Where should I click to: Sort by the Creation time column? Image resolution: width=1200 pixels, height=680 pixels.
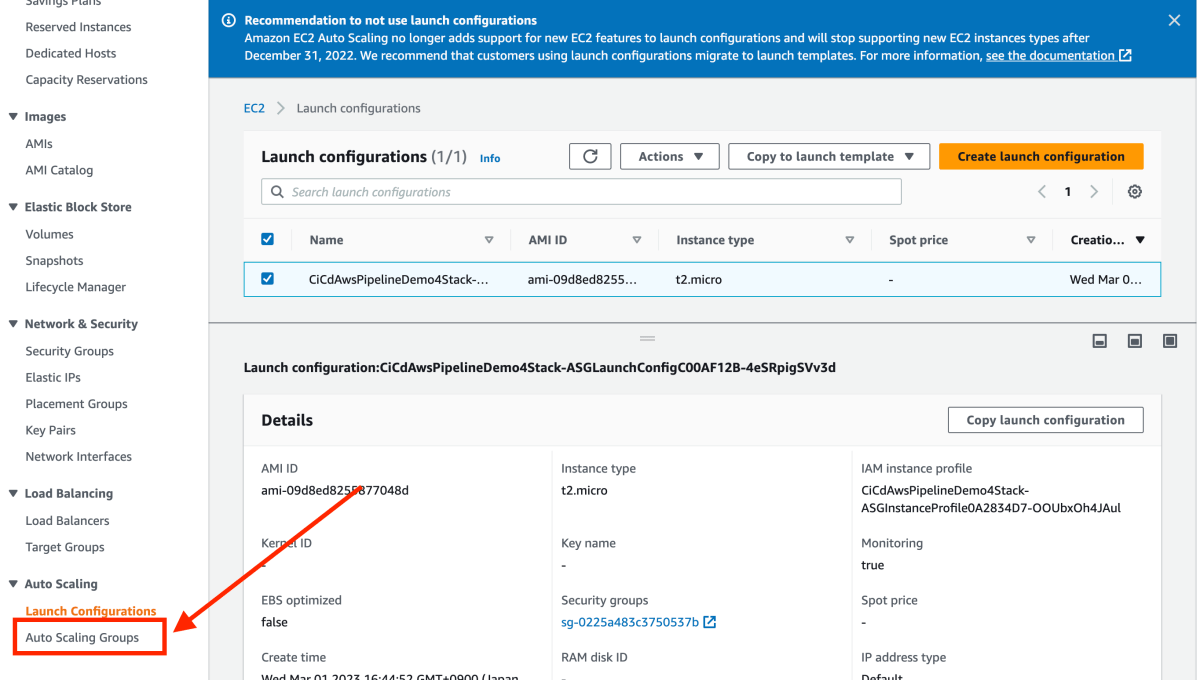pyautogui.click(x=1141, y=240)
